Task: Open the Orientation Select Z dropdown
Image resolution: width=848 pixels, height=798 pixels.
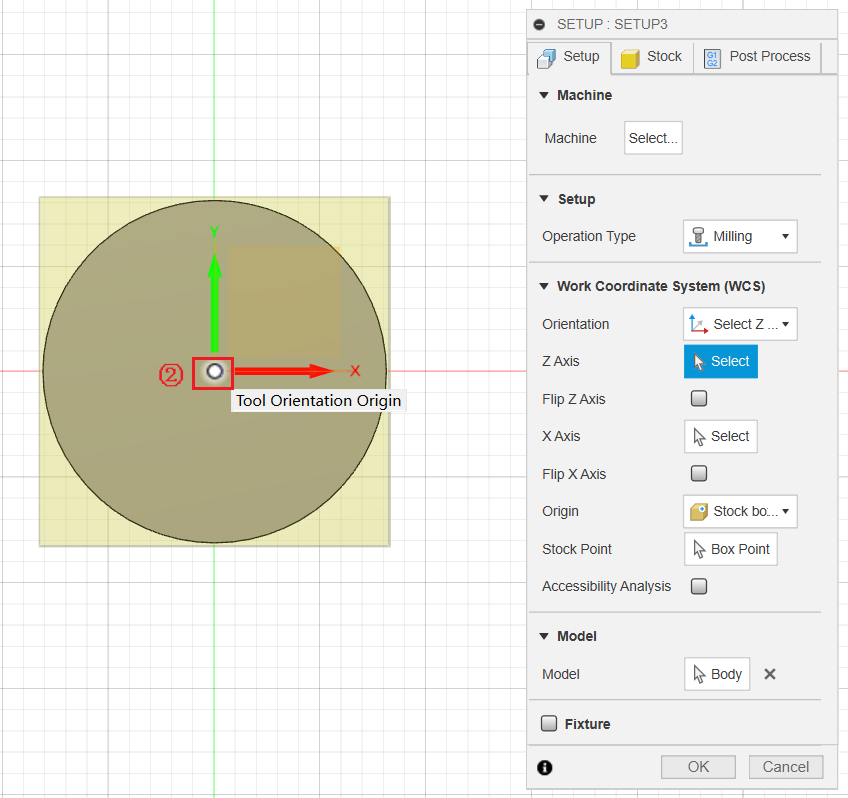Action: [784, 324]
